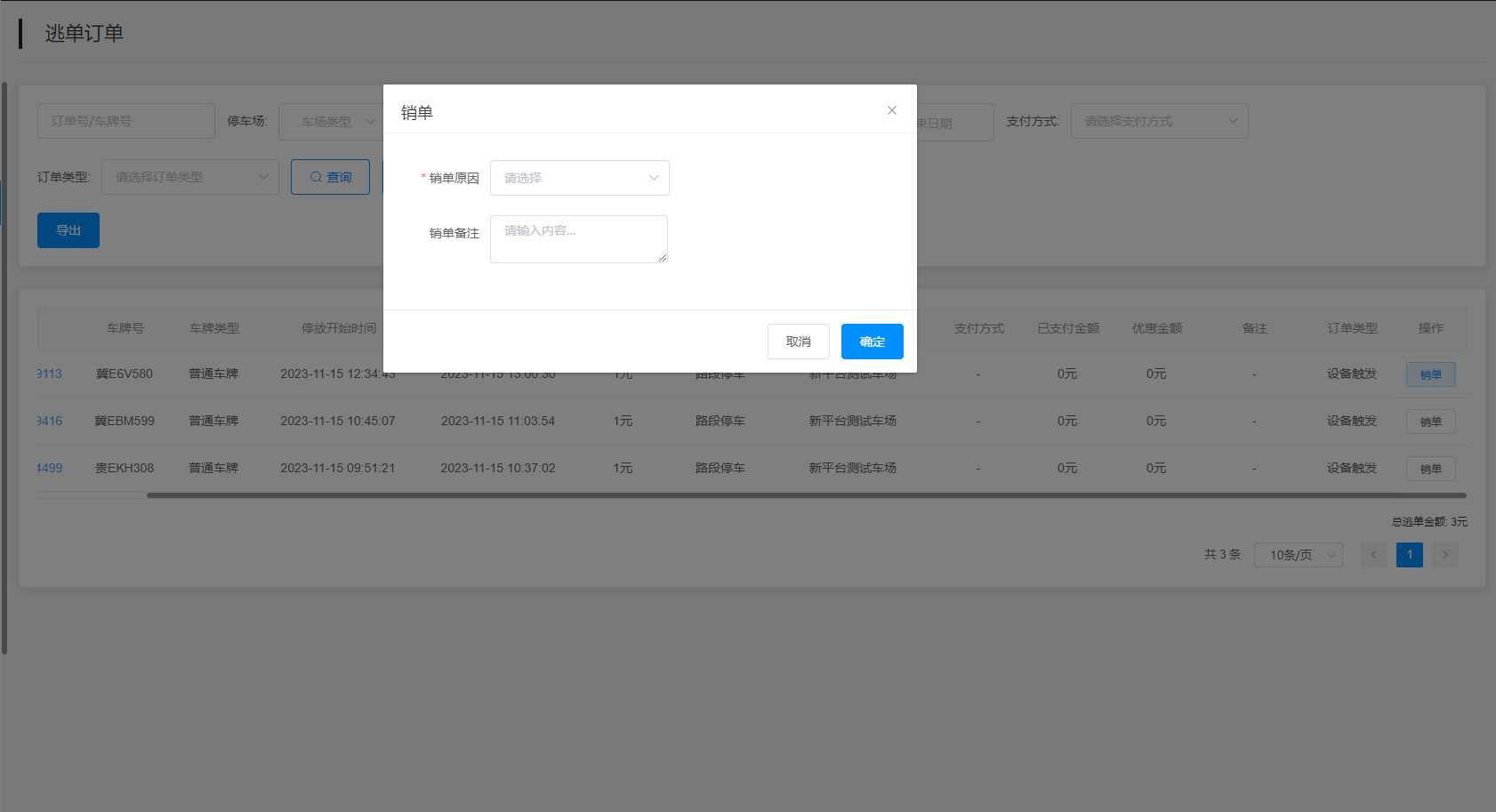This screenshot has width=1496, height=812.
Task: Click the 查询 search button with magnifier
Action: pyautogui.click(x=330, y=177)
